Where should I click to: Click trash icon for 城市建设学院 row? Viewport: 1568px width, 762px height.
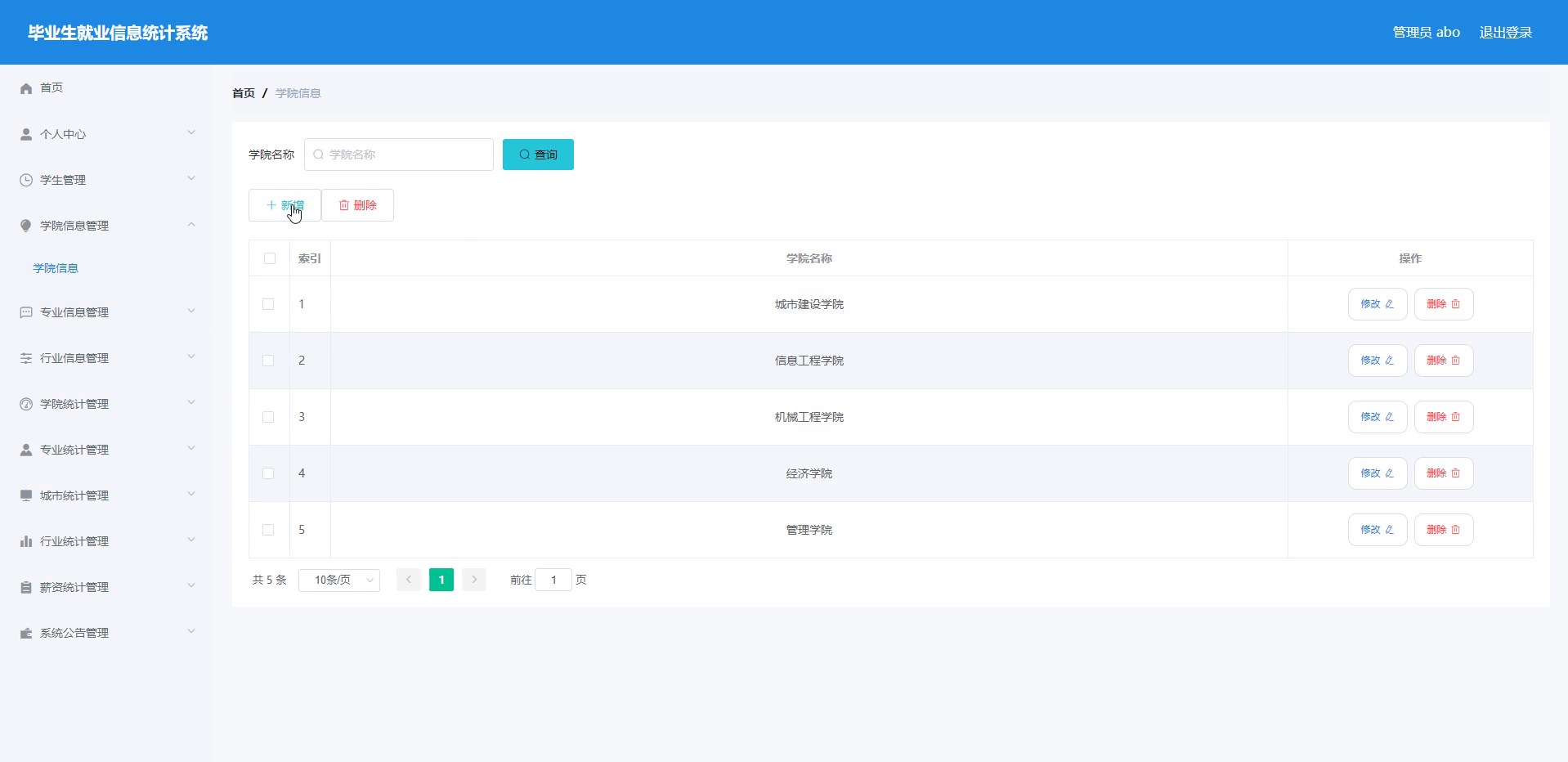[1455, 304]
